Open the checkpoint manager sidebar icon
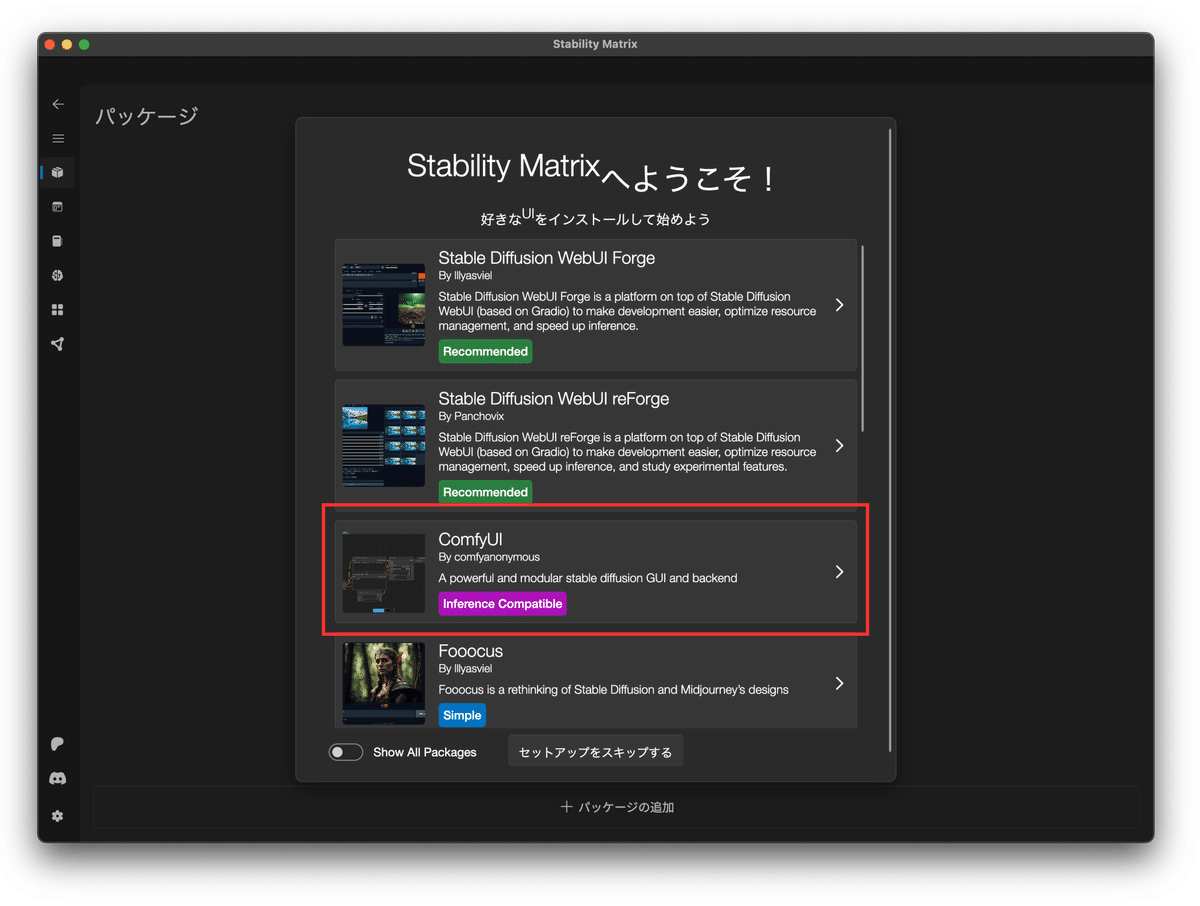This screenshot has width=1200, height=906. pos(58,241)
